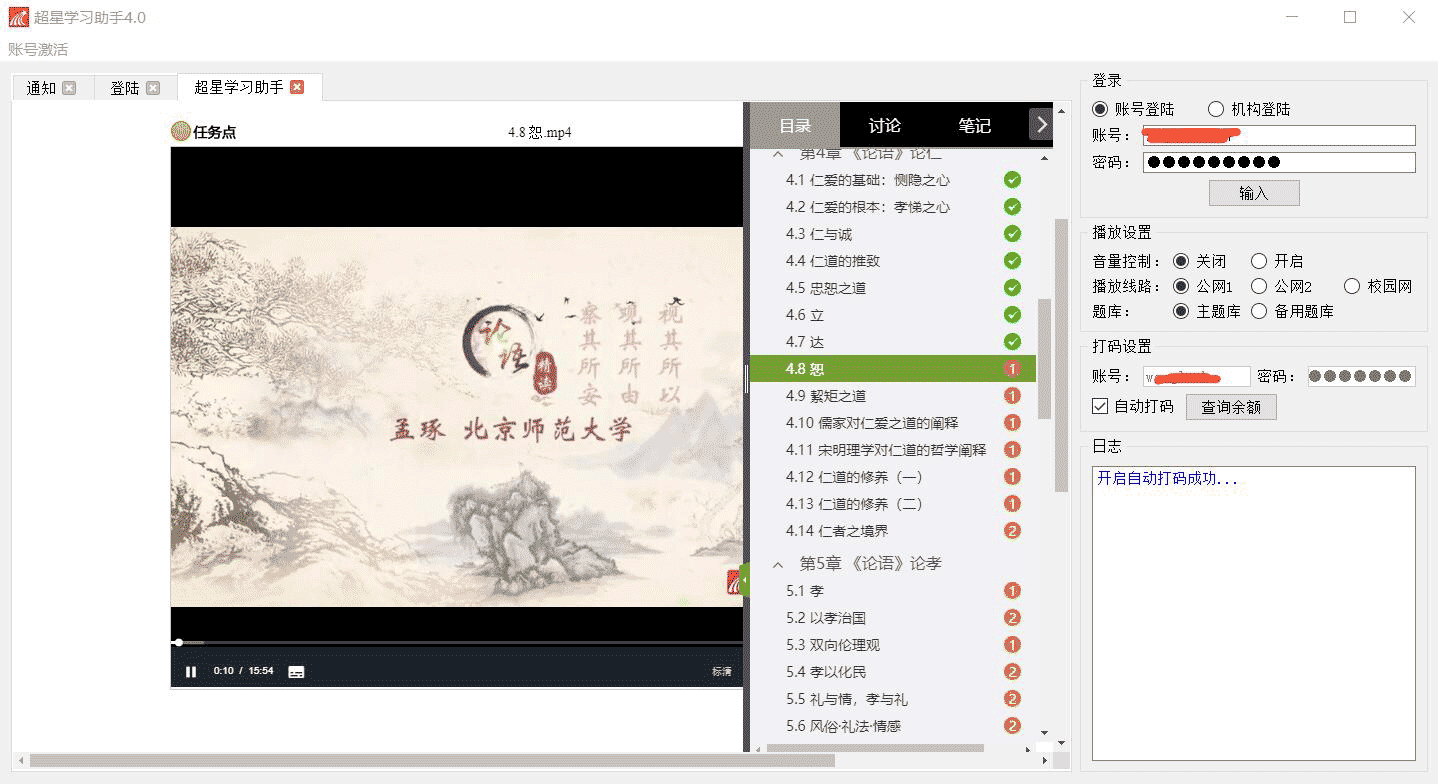The height and width of the screenshot is (784, 1438).
Task: Click 打码设置 账号 input field
Action: (x=1196, y=376)
